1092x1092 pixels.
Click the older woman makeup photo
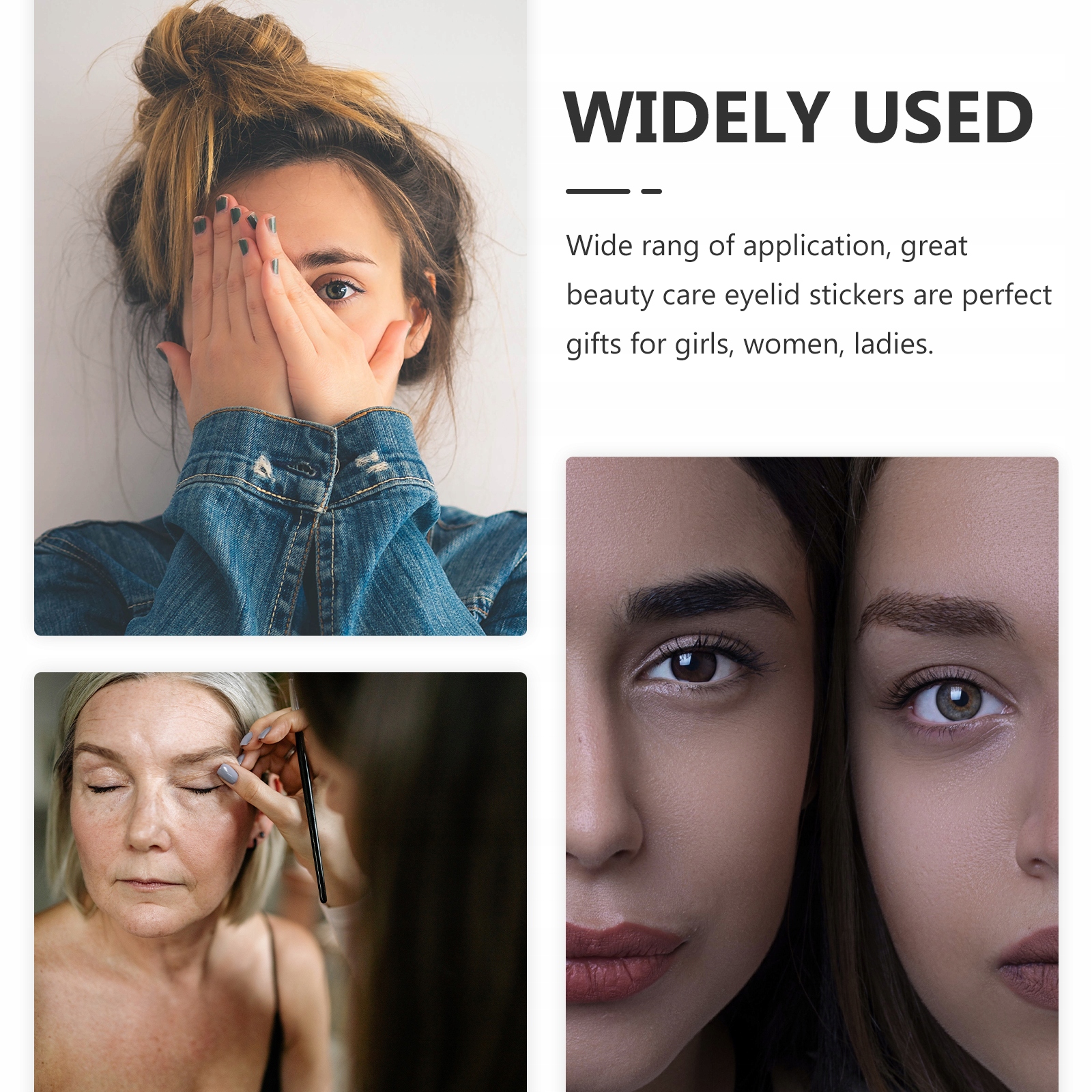[x=281, y=882]
